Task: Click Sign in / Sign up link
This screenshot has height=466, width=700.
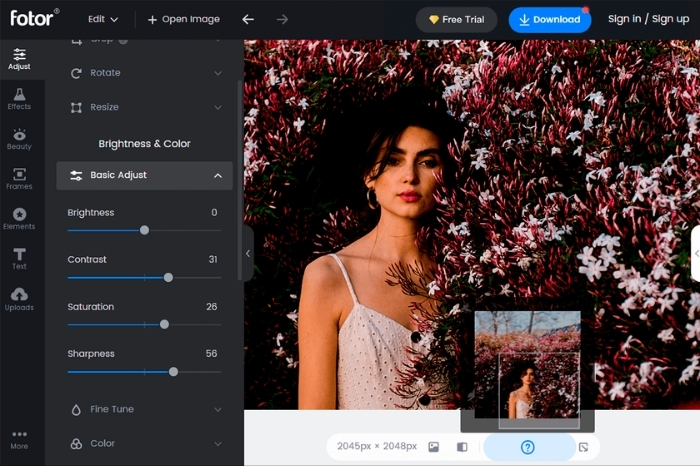Action: (x=648, y=19)
